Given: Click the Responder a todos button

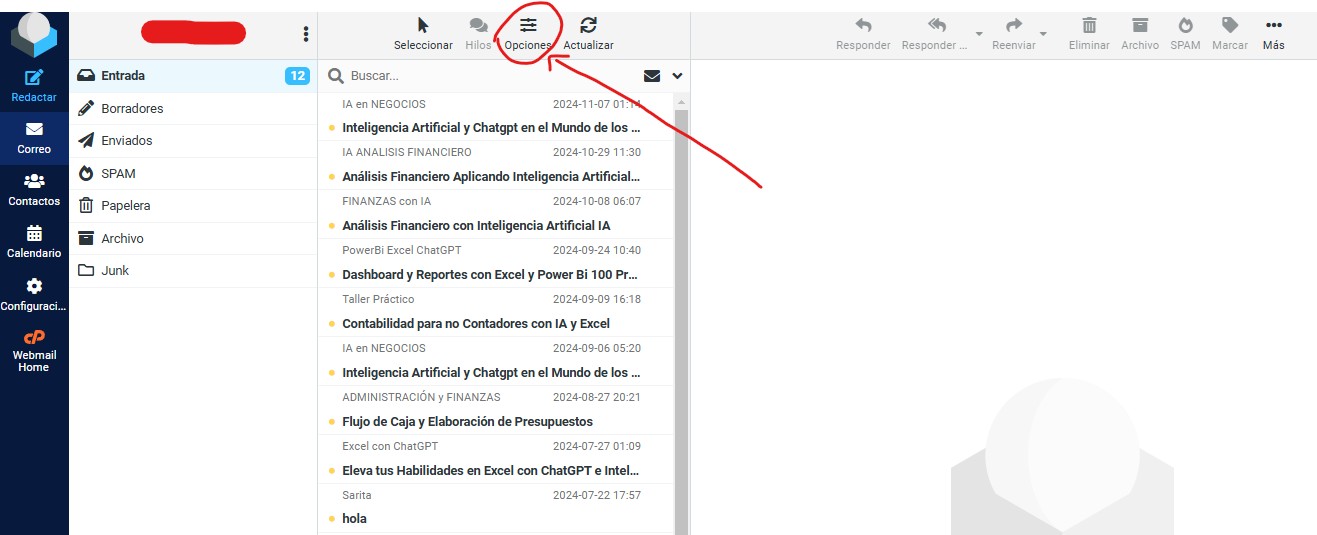Looking at the screenshot, I should 936,34.
